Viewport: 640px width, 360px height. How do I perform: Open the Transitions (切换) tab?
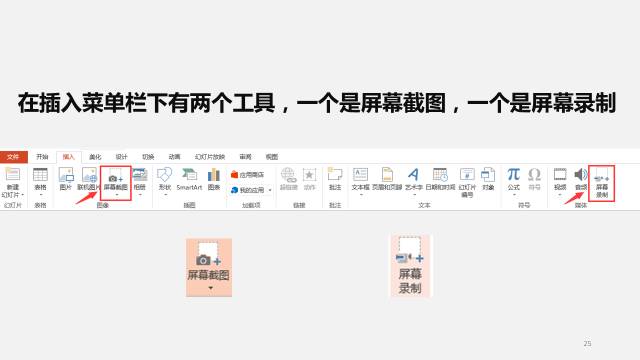pos(148,157)
